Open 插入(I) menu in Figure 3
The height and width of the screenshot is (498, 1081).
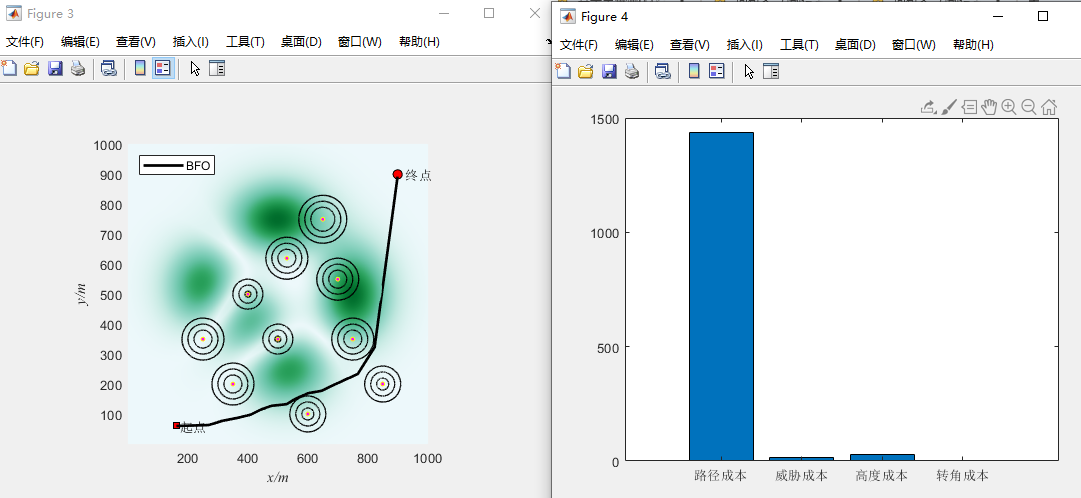[190, 42]
